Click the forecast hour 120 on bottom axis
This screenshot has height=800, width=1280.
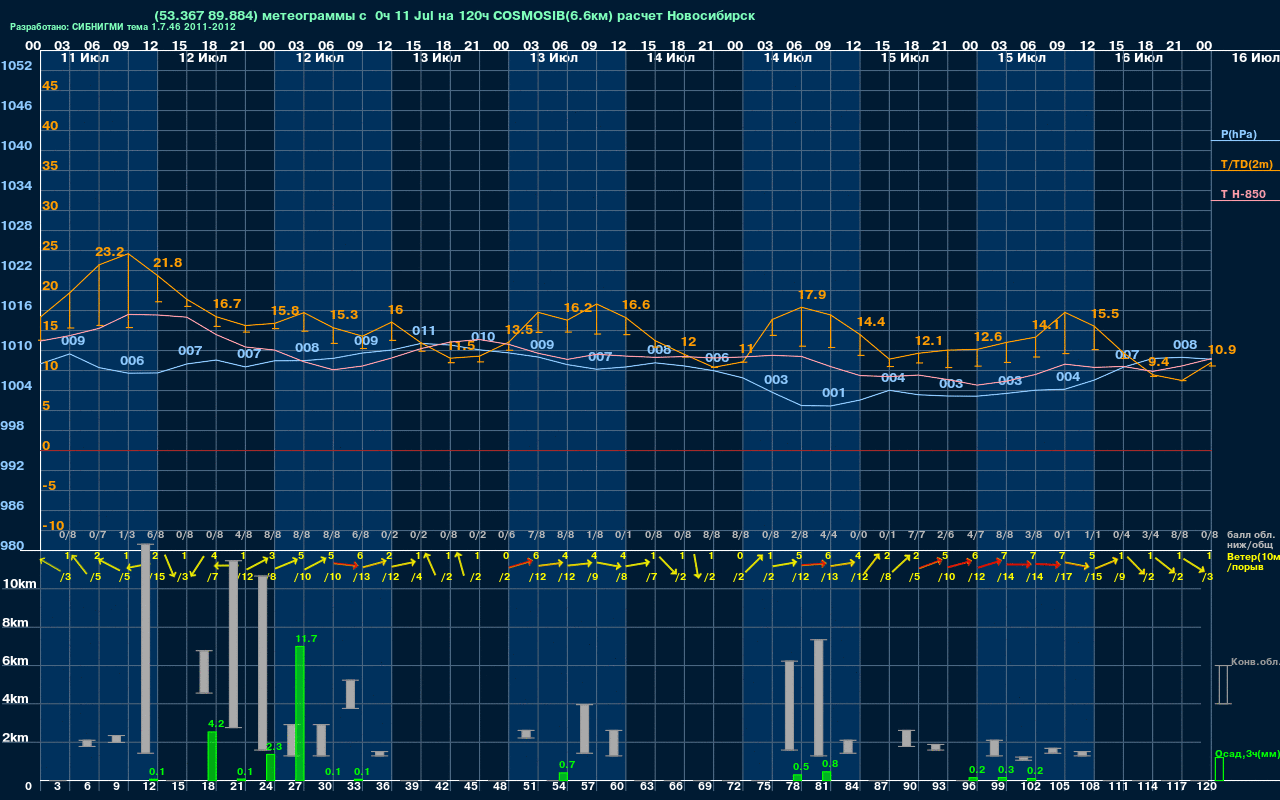[x=1207, y=787]
